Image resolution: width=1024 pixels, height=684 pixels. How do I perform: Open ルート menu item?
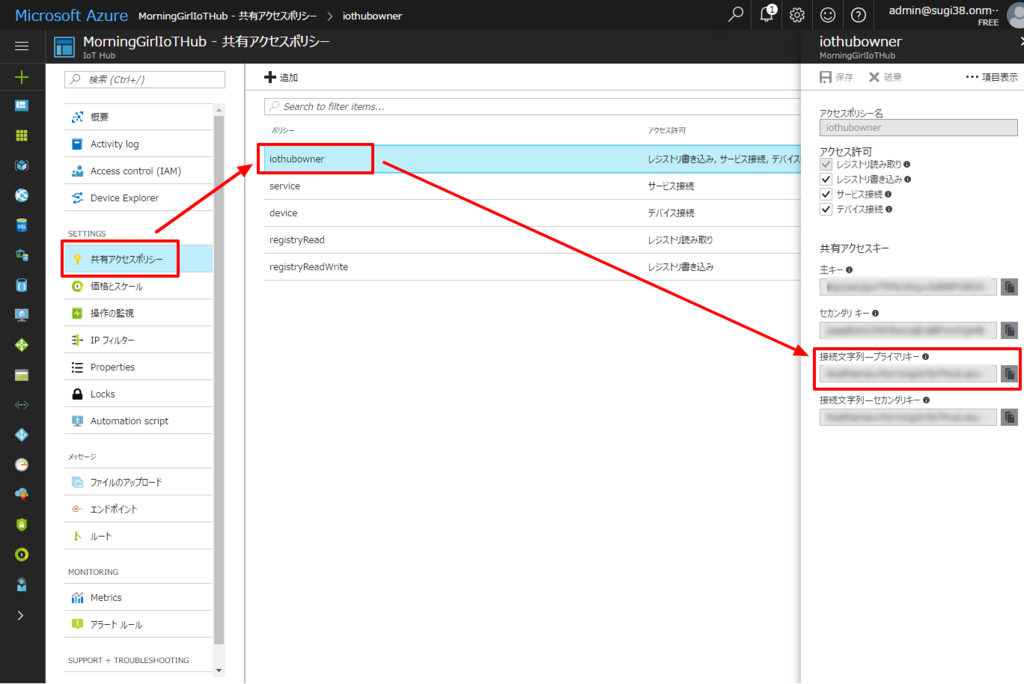[x=138, y=536]
